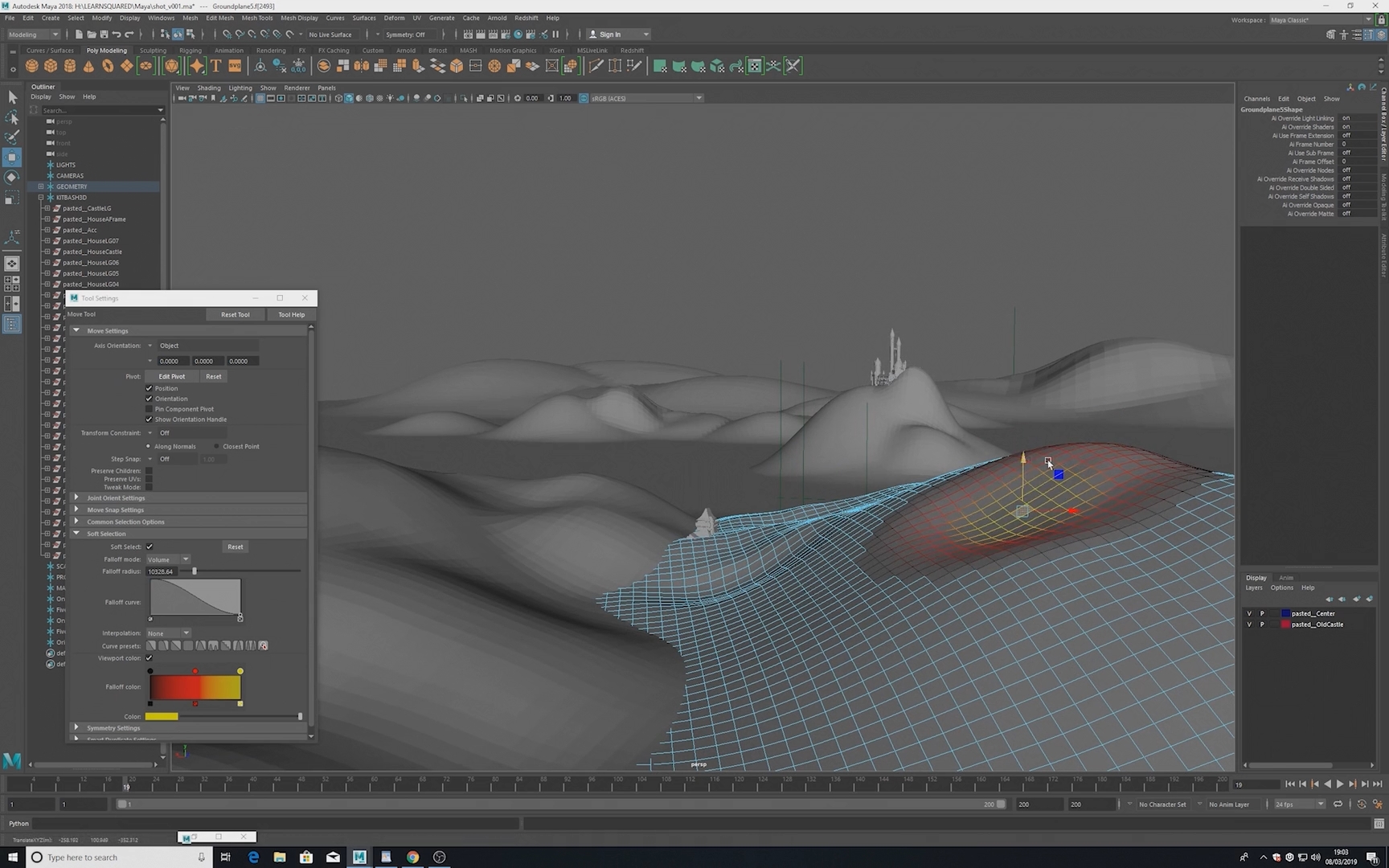Screen dimensions: 1389x868
Task: Click the Type text tool shelf icon
Action: [x=215, y=66]
